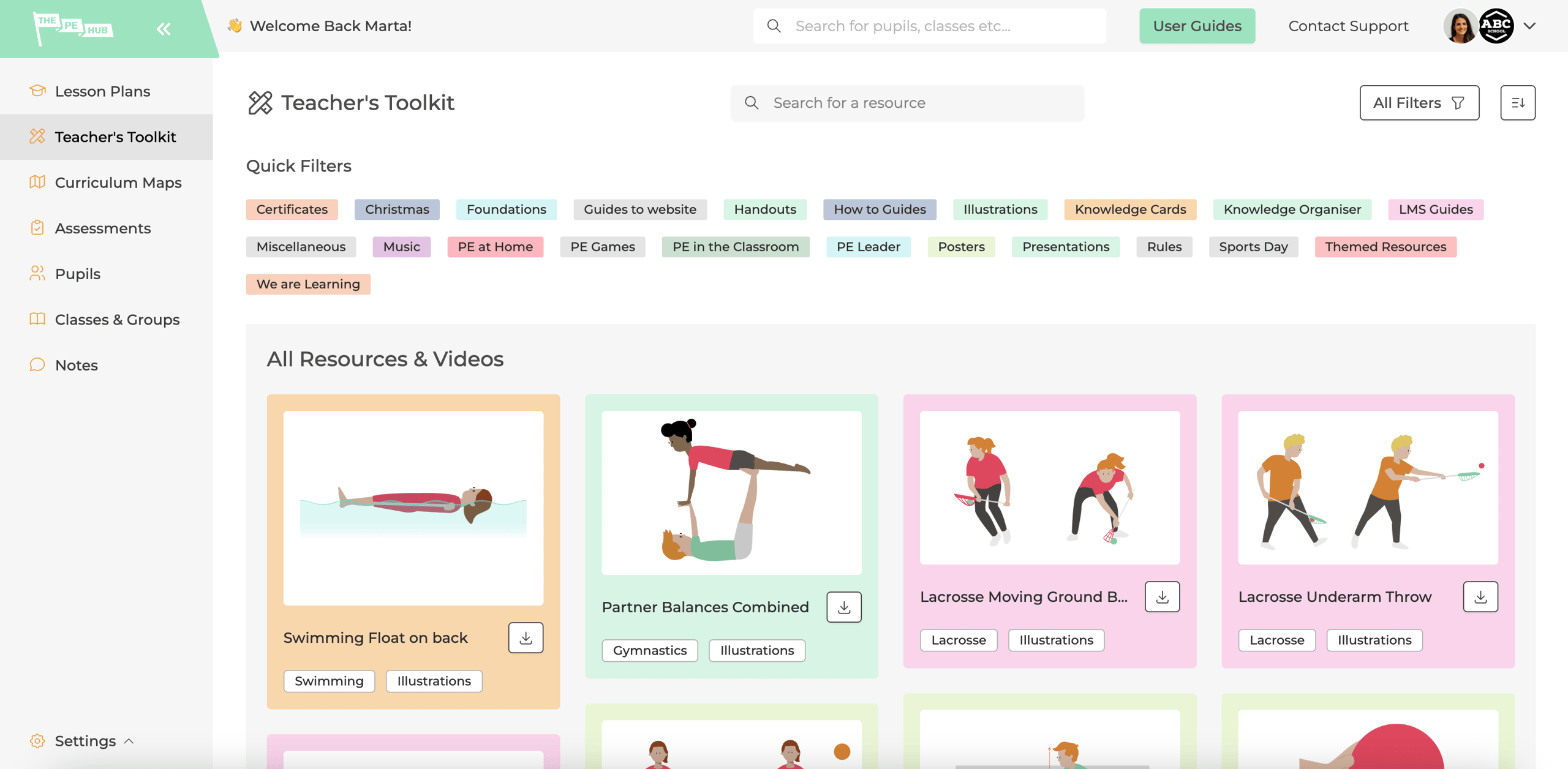Toggle the Knowledge Cards filter chip
Image resolution: width=1568 pixels, height=769 pixels.
1130,209
